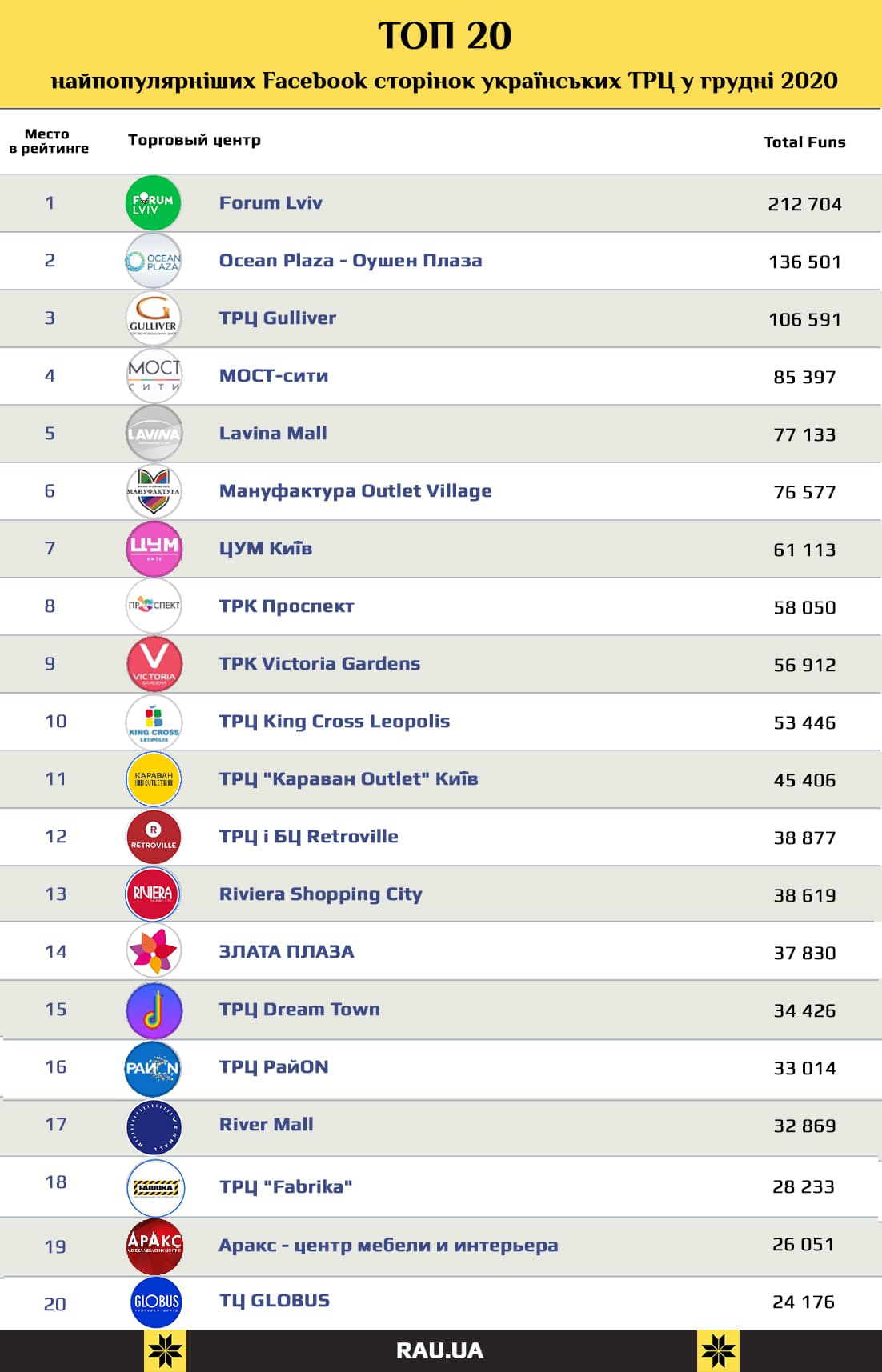Click the River Mall dark blue logo
The image size is (882, 1372).
click(x=154, y=1126)
